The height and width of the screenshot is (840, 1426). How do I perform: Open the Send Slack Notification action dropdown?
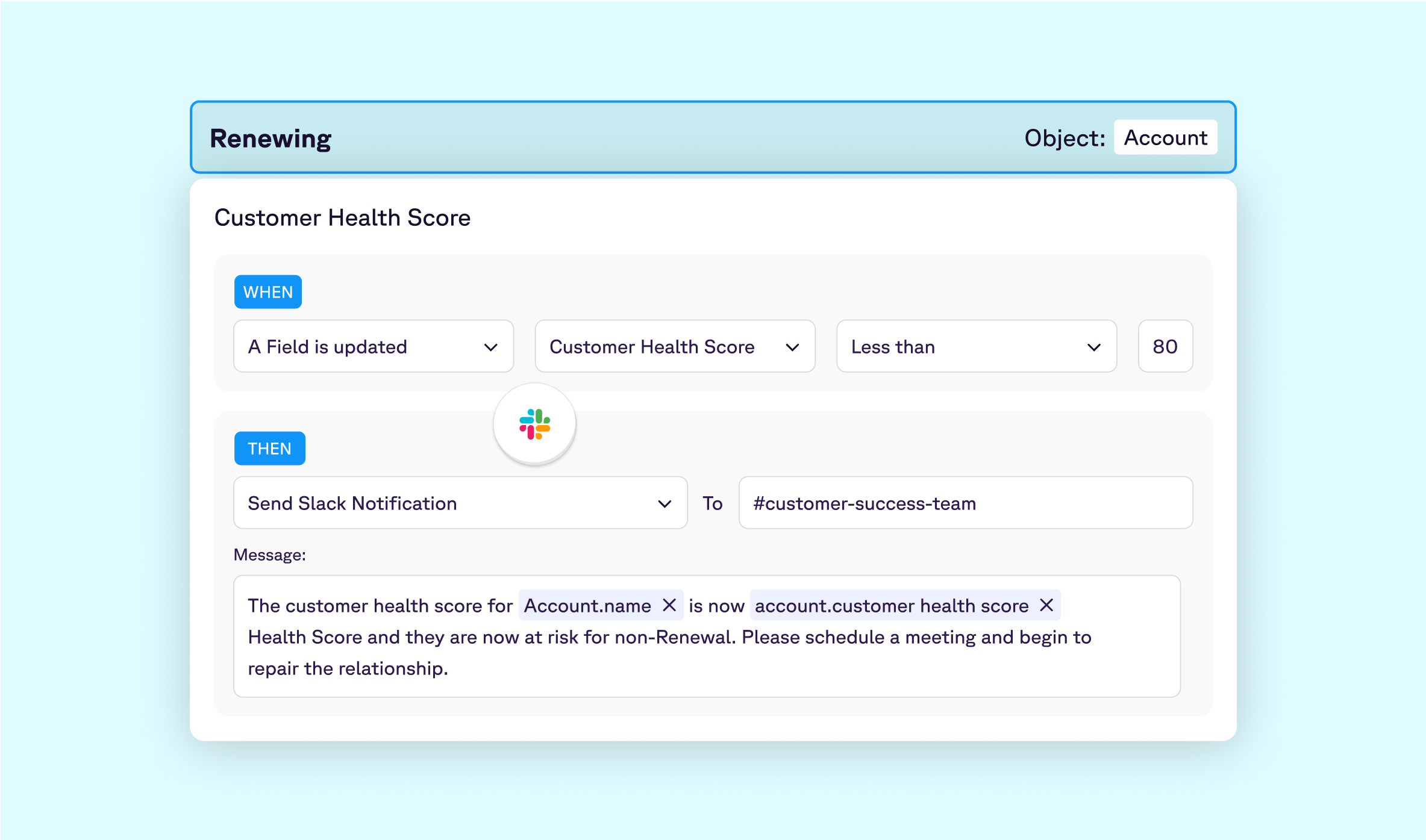[460, 503]
